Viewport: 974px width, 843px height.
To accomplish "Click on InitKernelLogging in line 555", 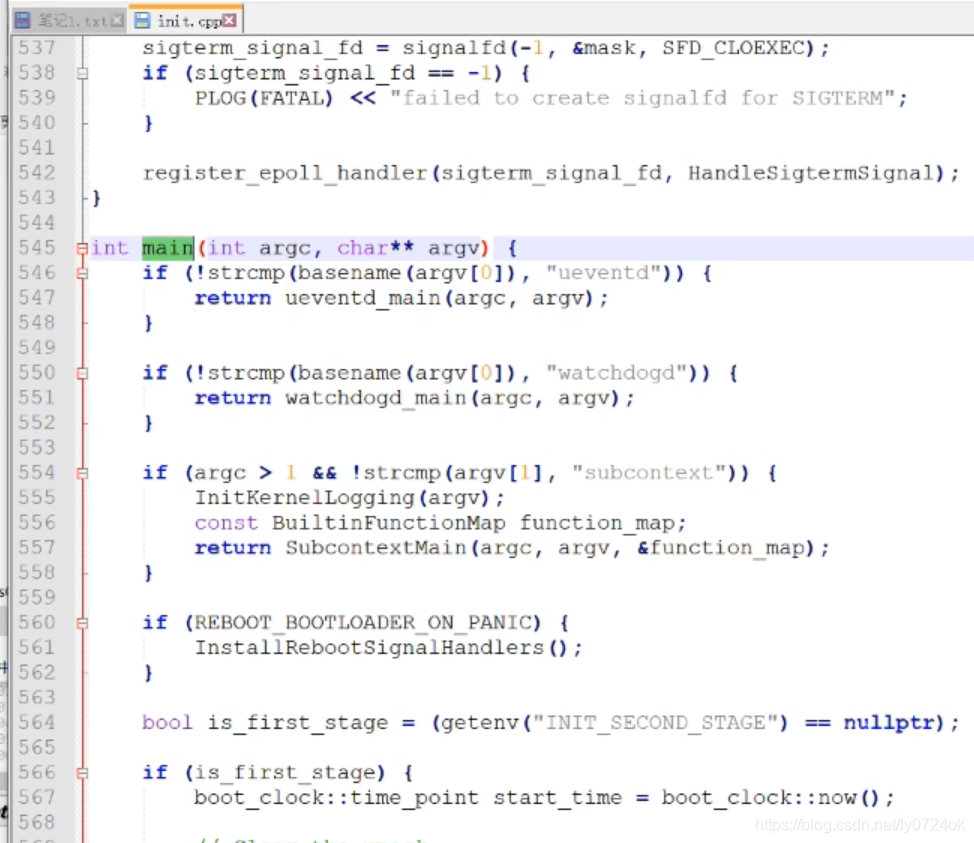I will pos(304,498).
